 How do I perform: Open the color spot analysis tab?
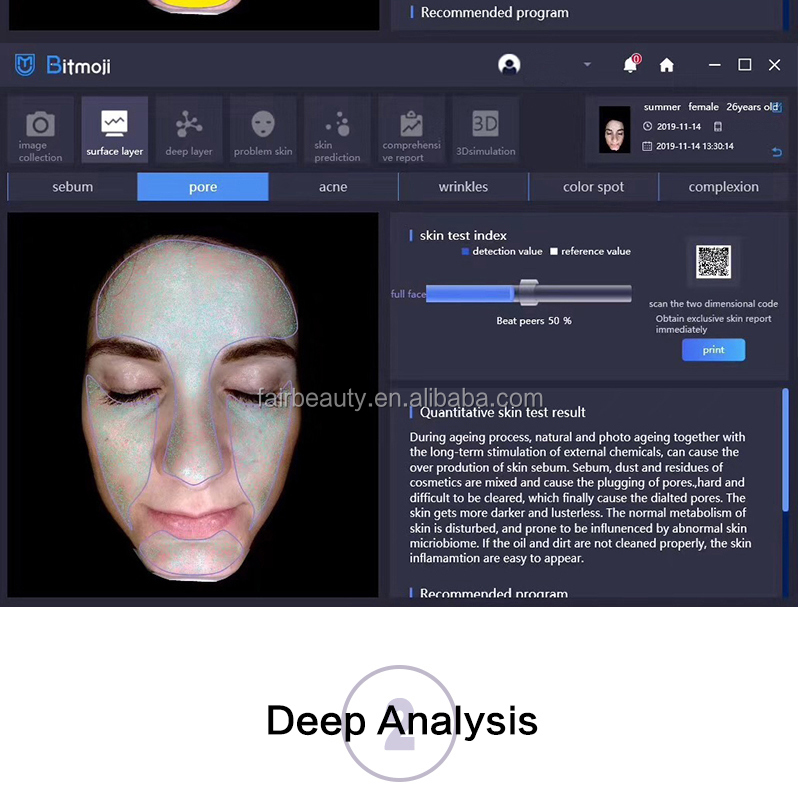point(593,186)
